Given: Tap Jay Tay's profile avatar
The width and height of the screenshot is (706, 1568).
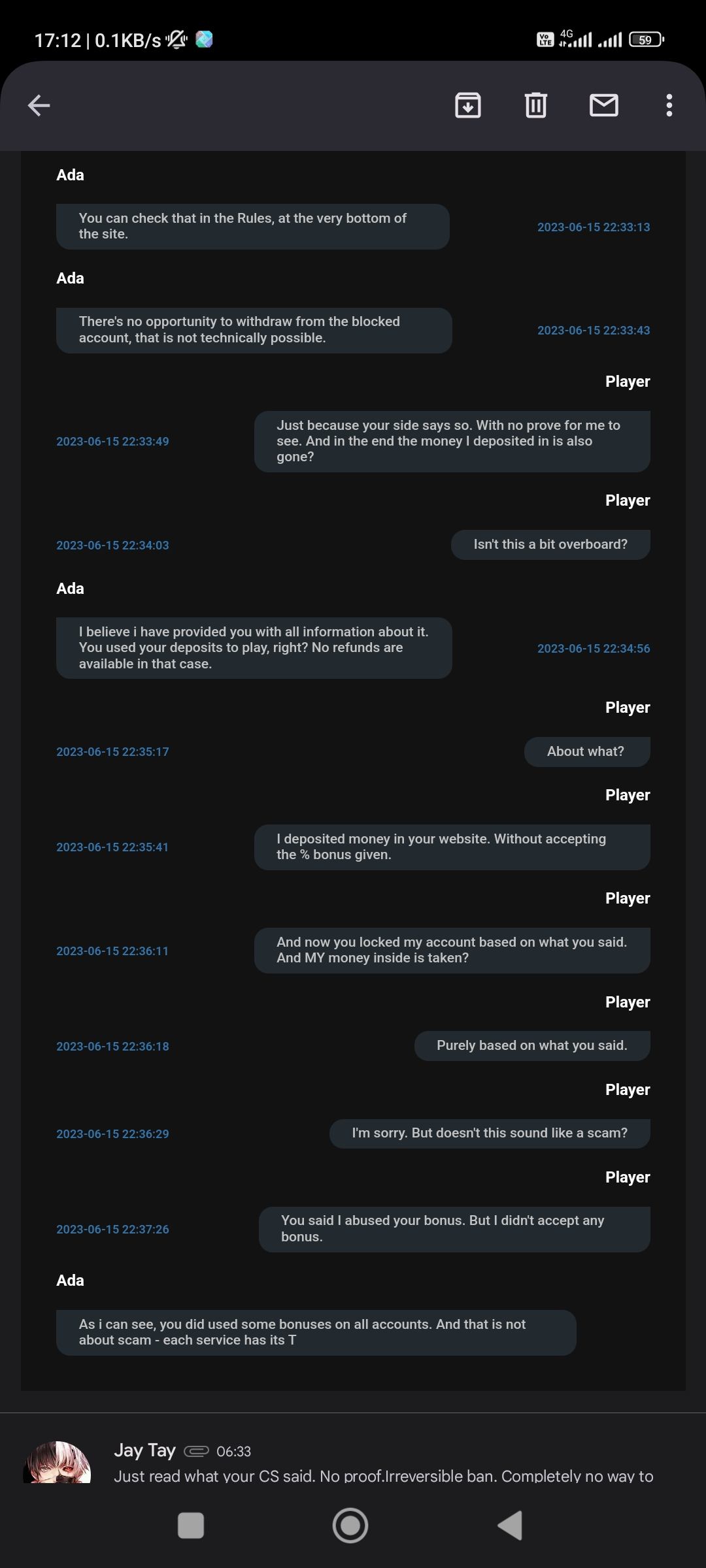Looking at the screenshot, I should 57,1463.
